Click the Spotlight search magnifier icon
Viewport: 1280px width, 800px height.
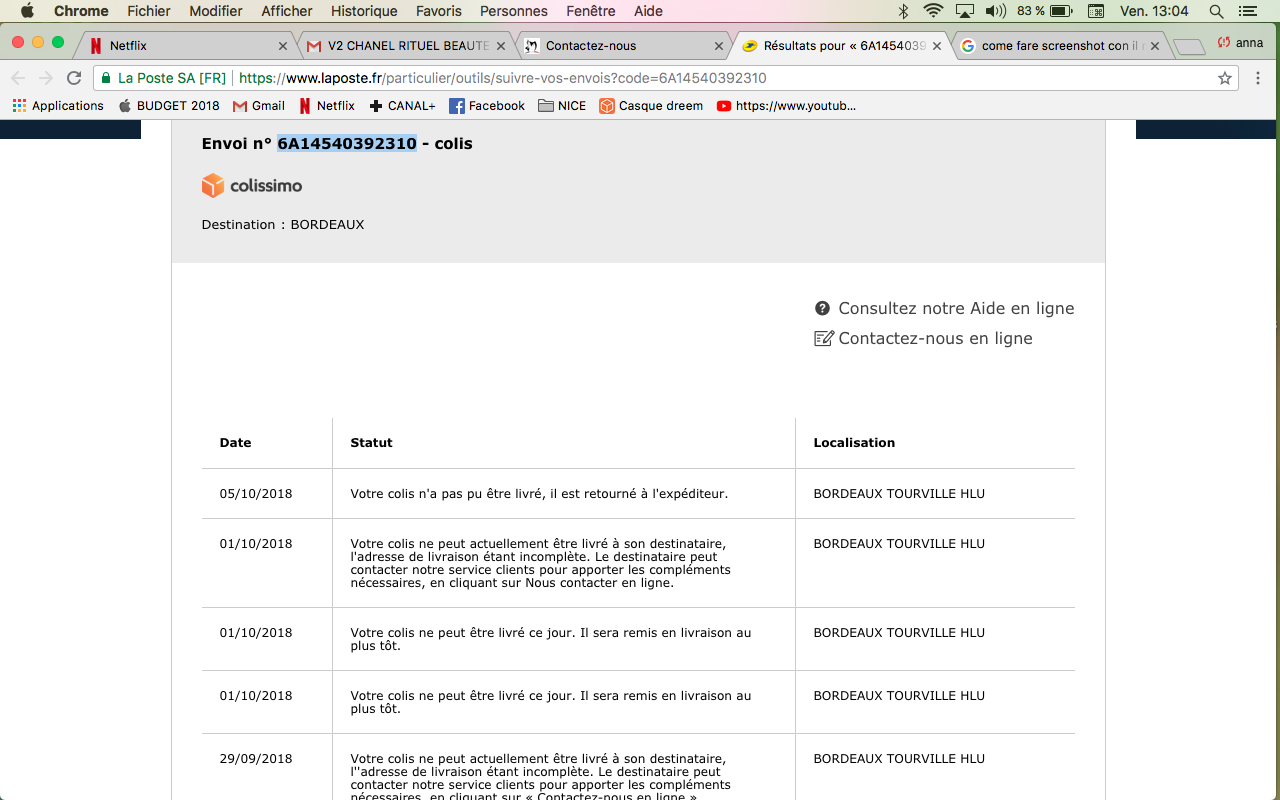[x=1216, y=11]
